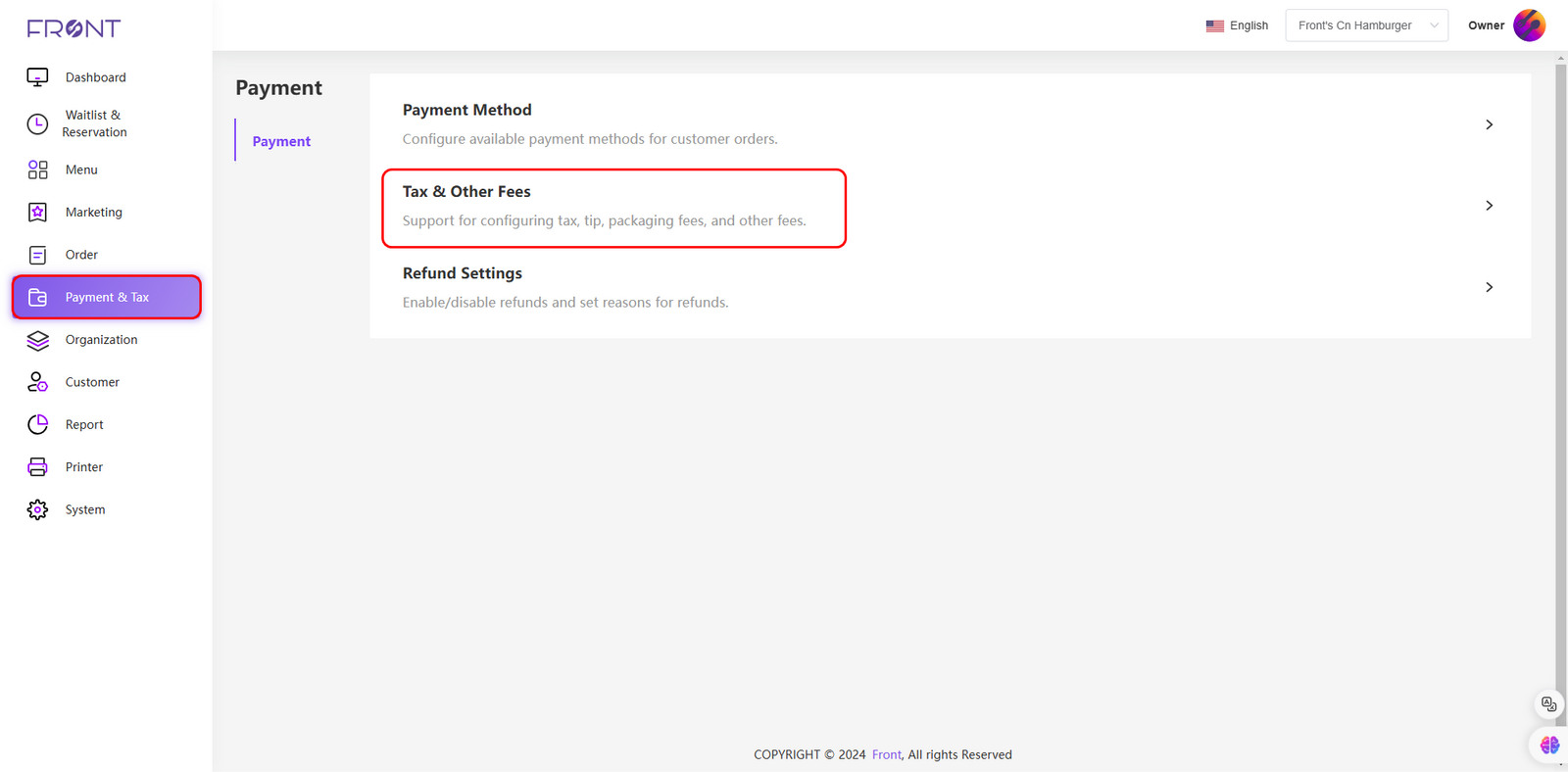Viewport: 1568px width, 772px height.
Task: Select Payment & Tax in sidebar
Action: click(107, 297)
